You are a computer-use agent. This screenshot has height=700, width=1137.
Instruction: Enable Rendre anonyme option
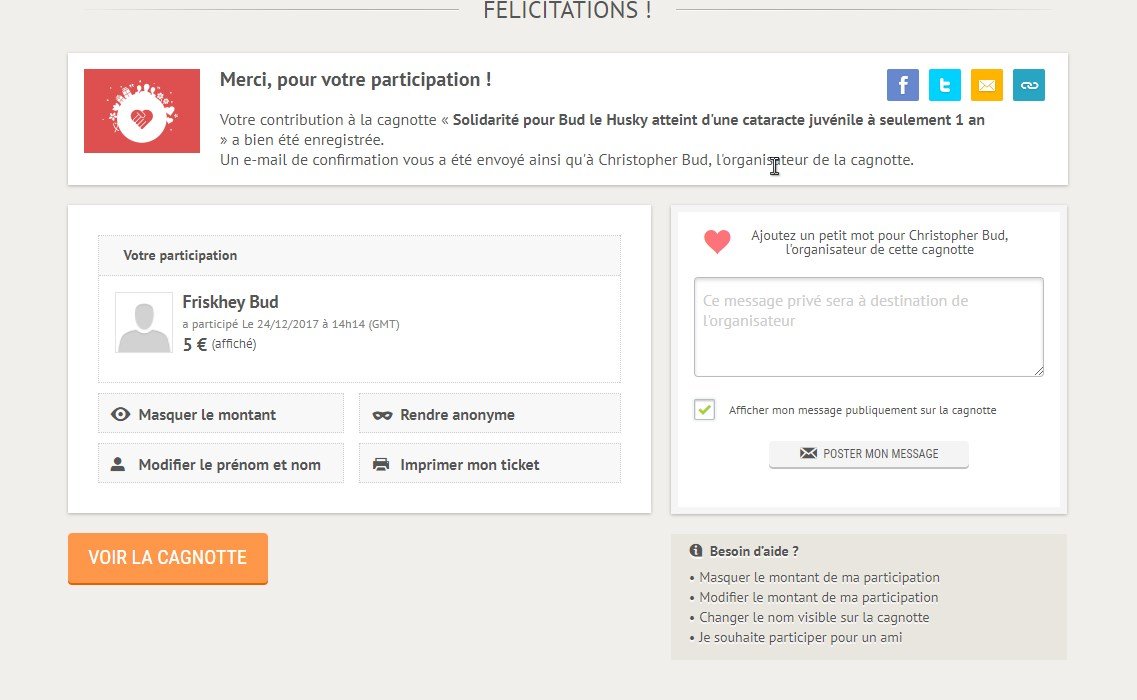coord(489,414)
